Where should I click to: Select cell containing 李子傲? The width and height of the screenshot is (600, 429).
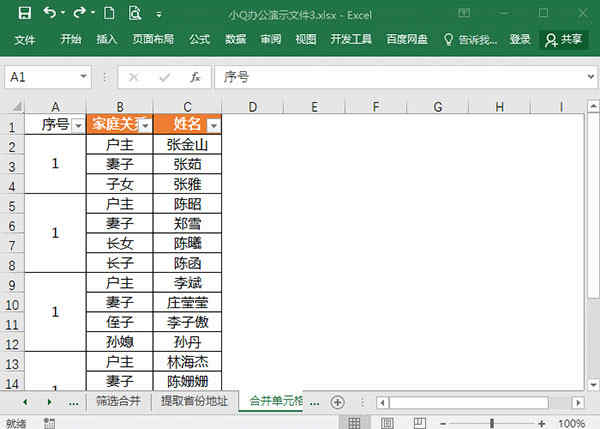pos(187,322)
